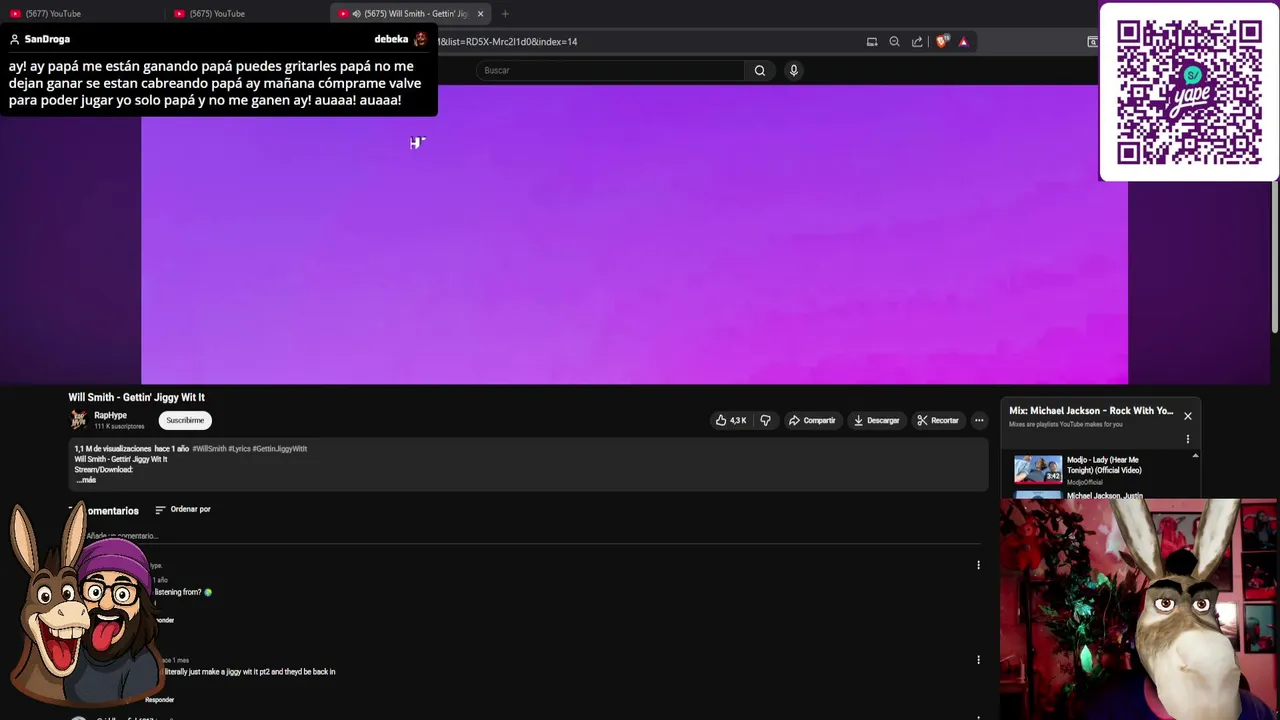
Task: Click the Responder link under the jiggy pt2 comment
Action: (159, 700)
